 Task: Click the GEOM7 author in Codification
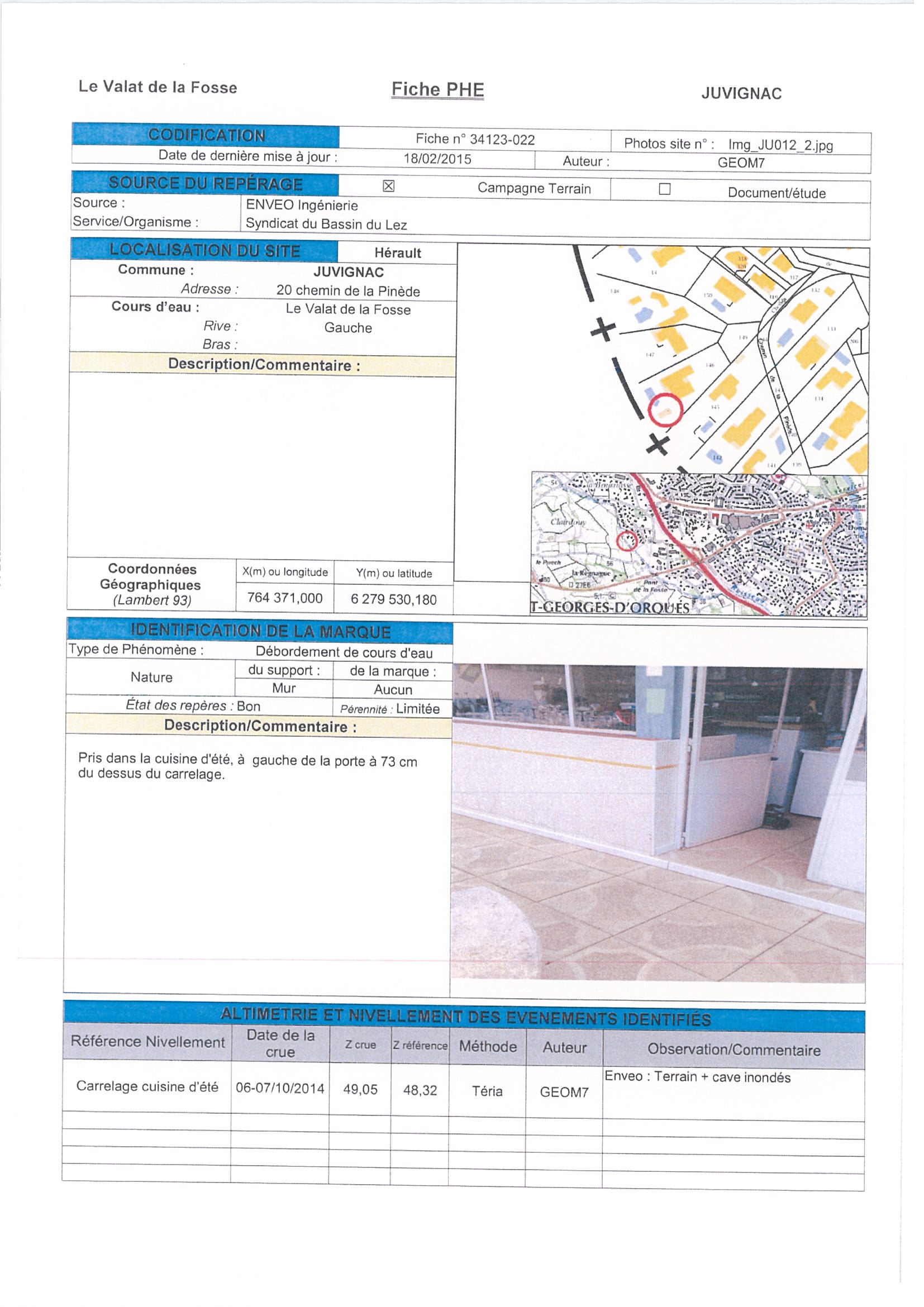pyautogui.click(x=741, y=163)
